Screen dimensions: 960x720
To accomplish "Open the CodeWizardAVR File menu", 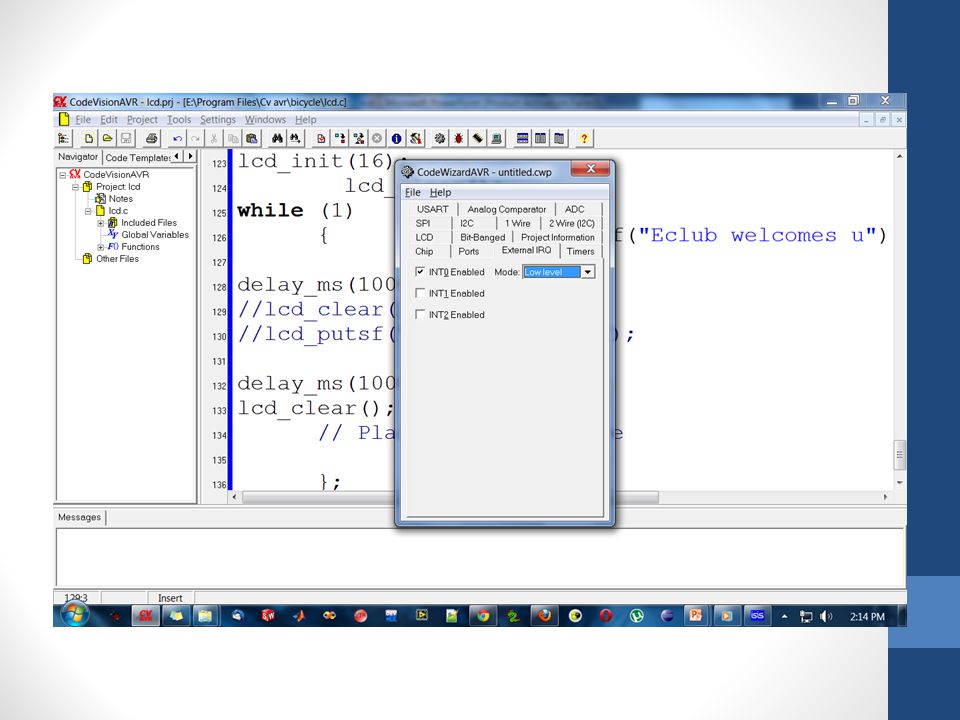I will coord(413,192).
